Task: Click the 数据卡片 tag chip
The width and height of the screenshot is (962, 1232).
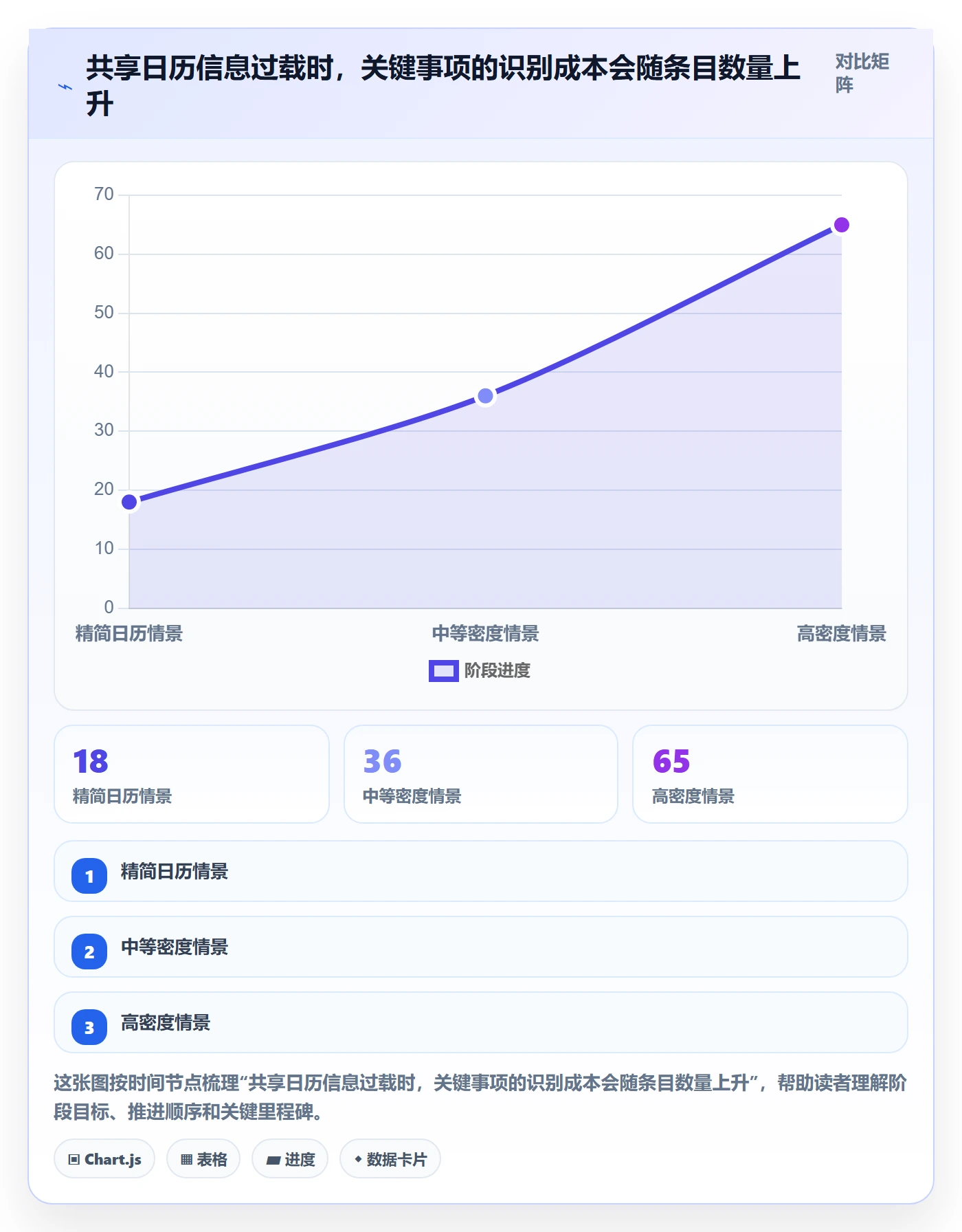Action: click(x=390, y=1159)
